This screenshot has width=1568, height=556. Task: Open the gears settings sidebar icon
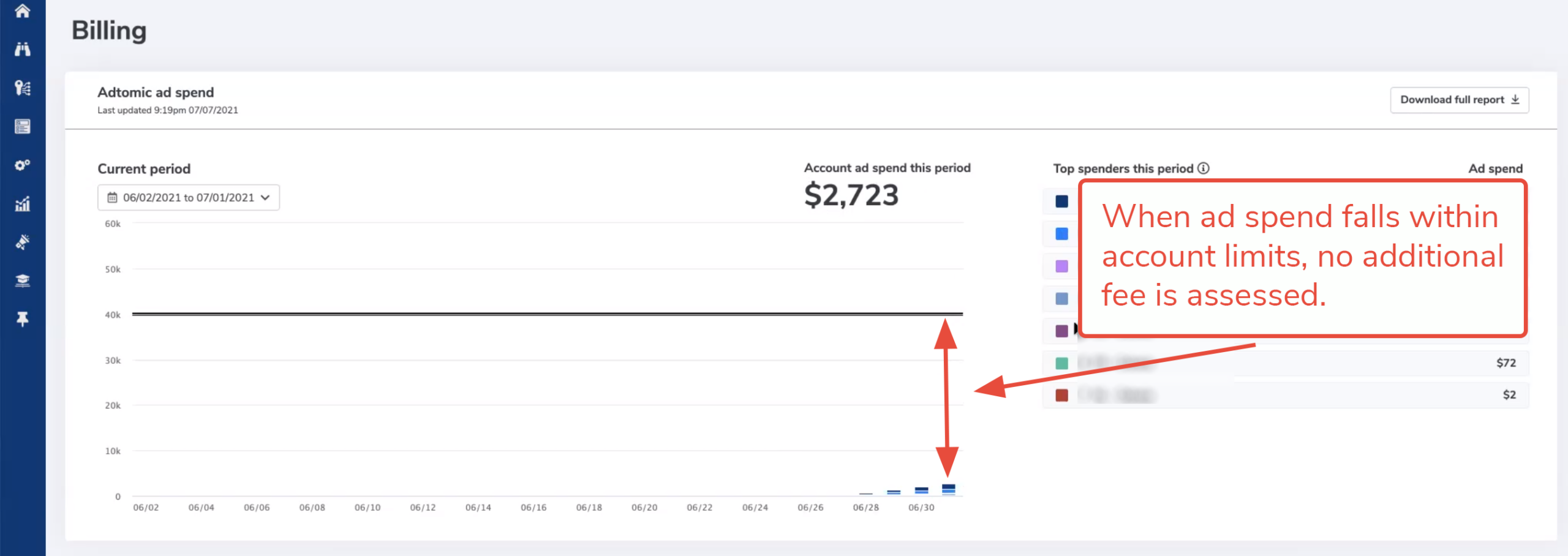click(23, 165)
